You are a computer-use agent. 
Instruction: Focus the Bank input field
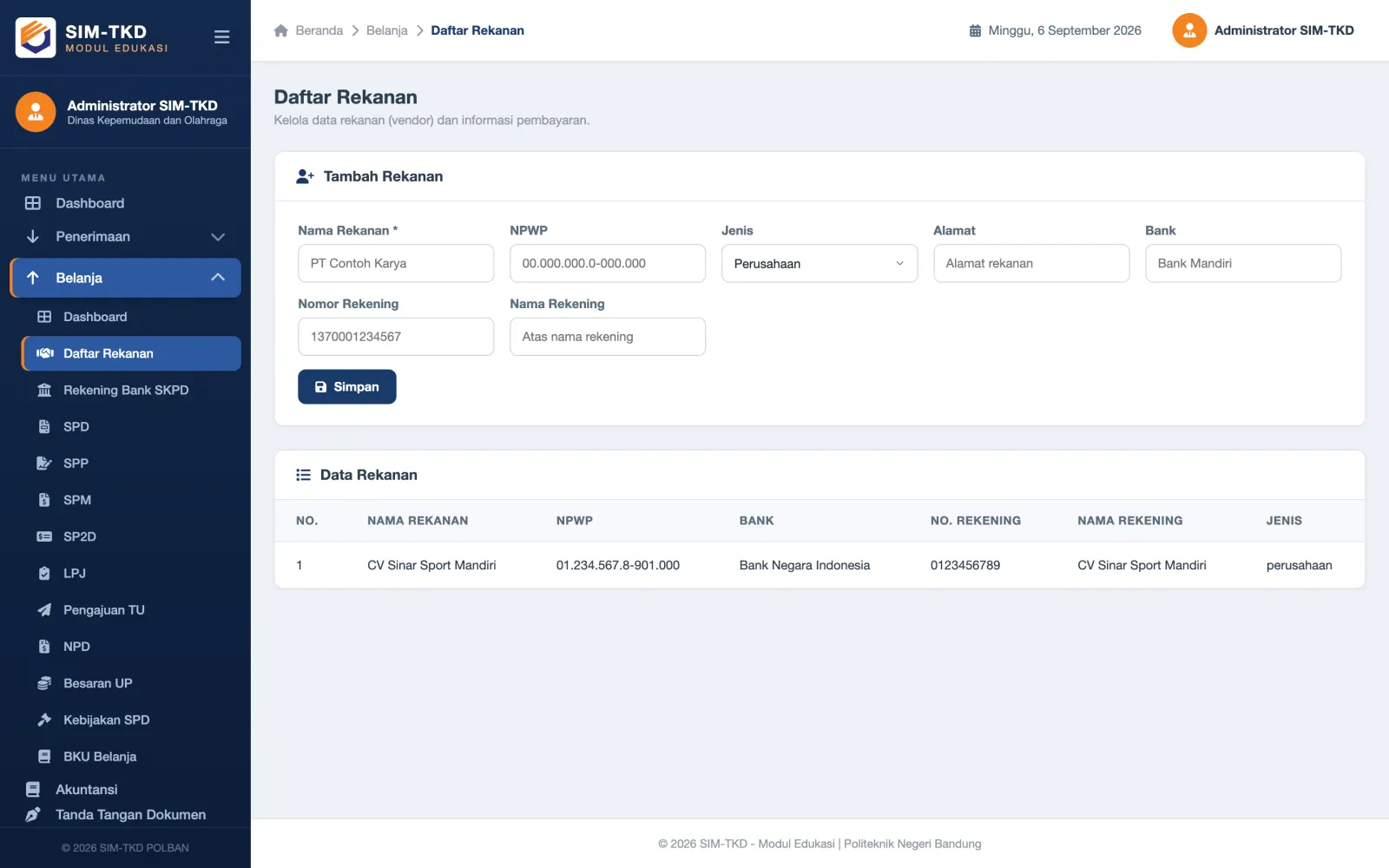coord(1243,263)
